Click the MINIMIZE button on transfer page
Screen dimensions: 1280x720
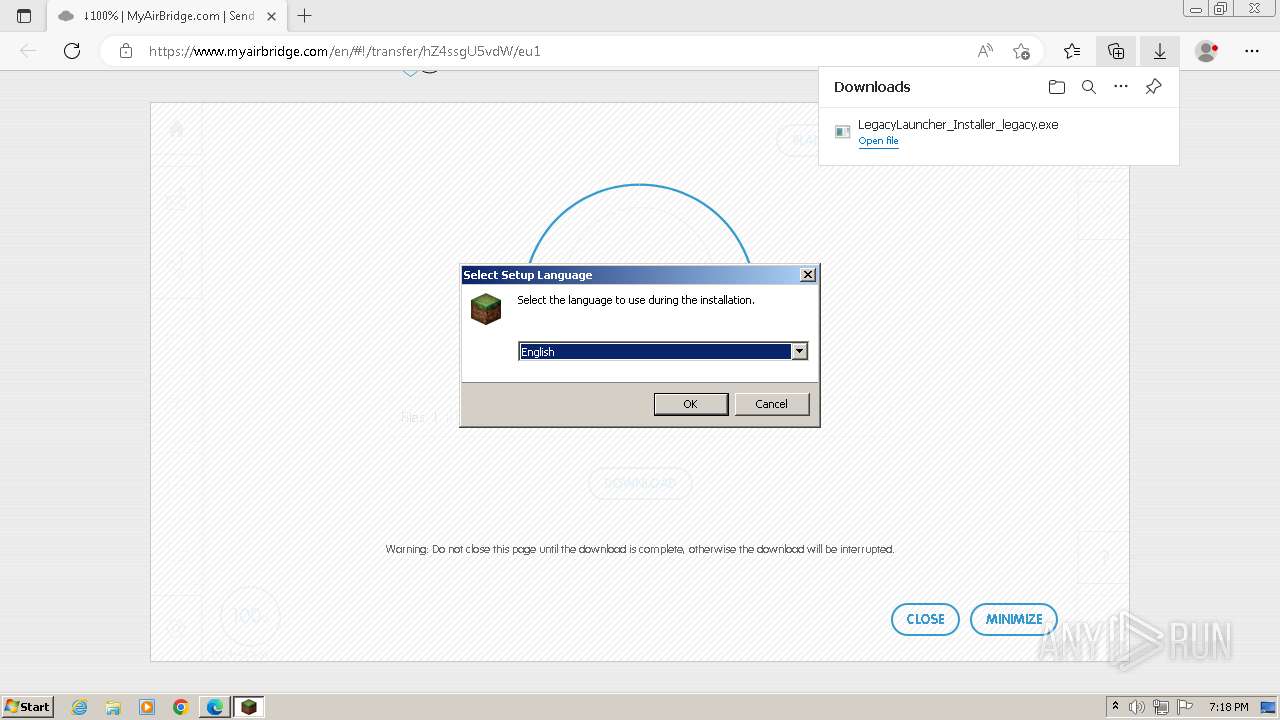tap(1014, 619)
